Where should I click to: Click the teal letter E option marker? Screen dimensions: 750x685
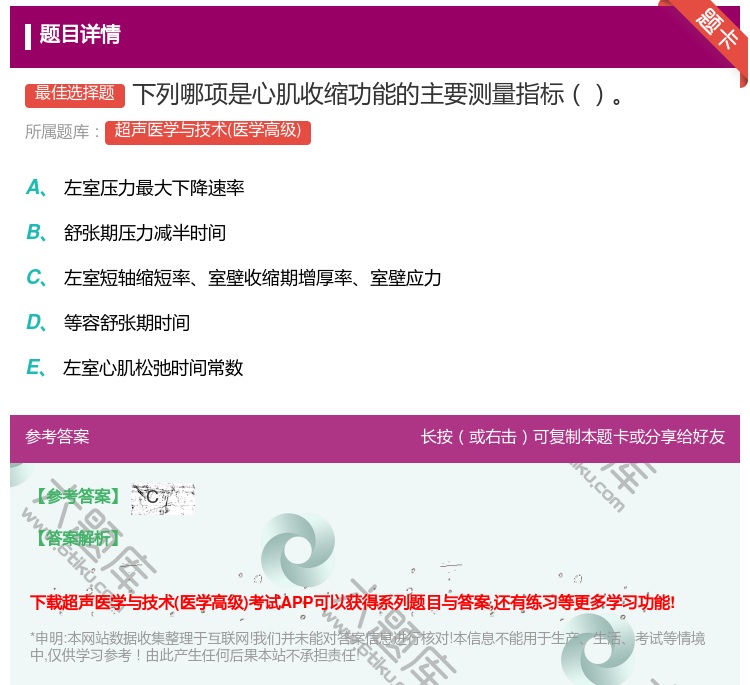[36, 367]
